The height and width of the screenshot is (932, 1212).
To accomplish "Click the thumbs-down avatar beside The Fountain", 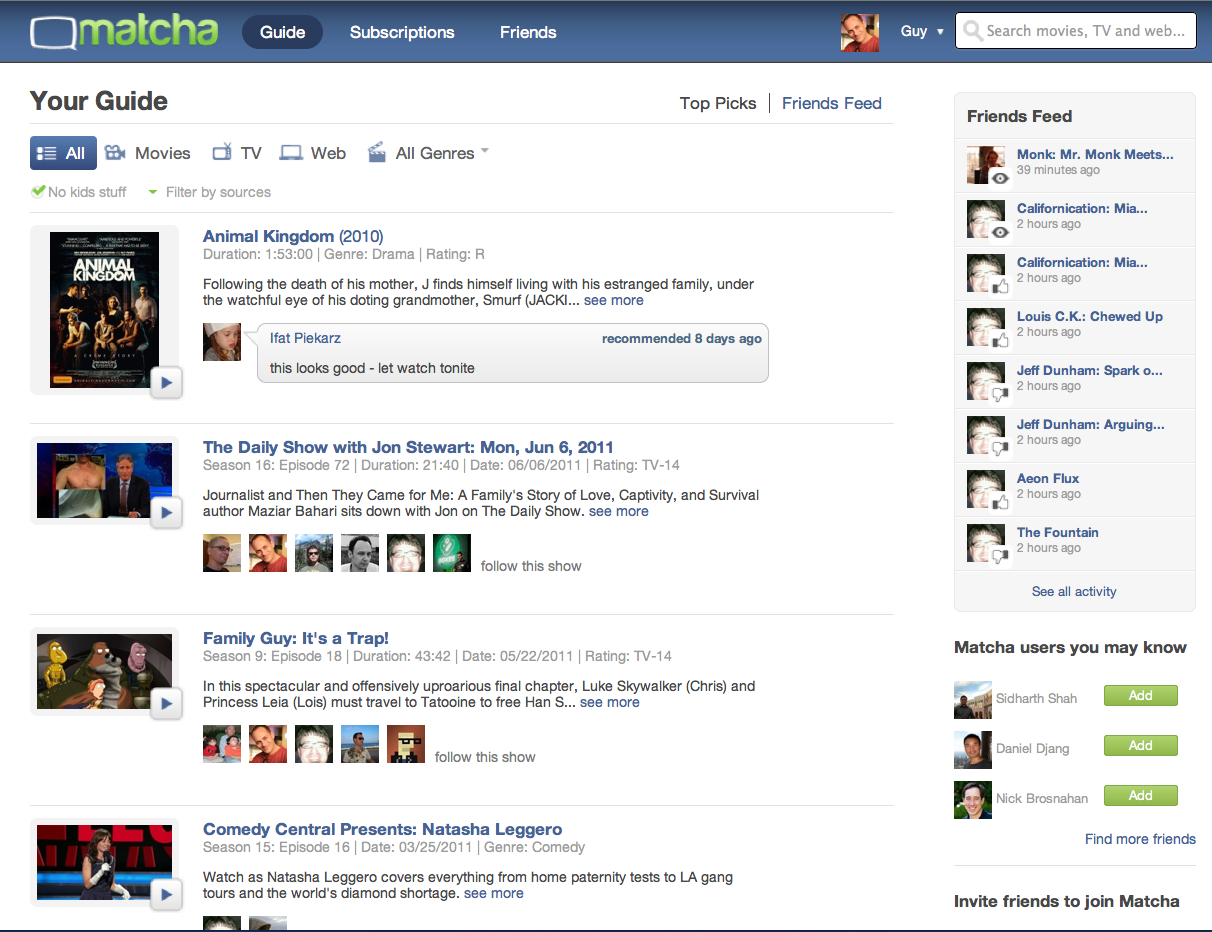I will tap(986, 543).
